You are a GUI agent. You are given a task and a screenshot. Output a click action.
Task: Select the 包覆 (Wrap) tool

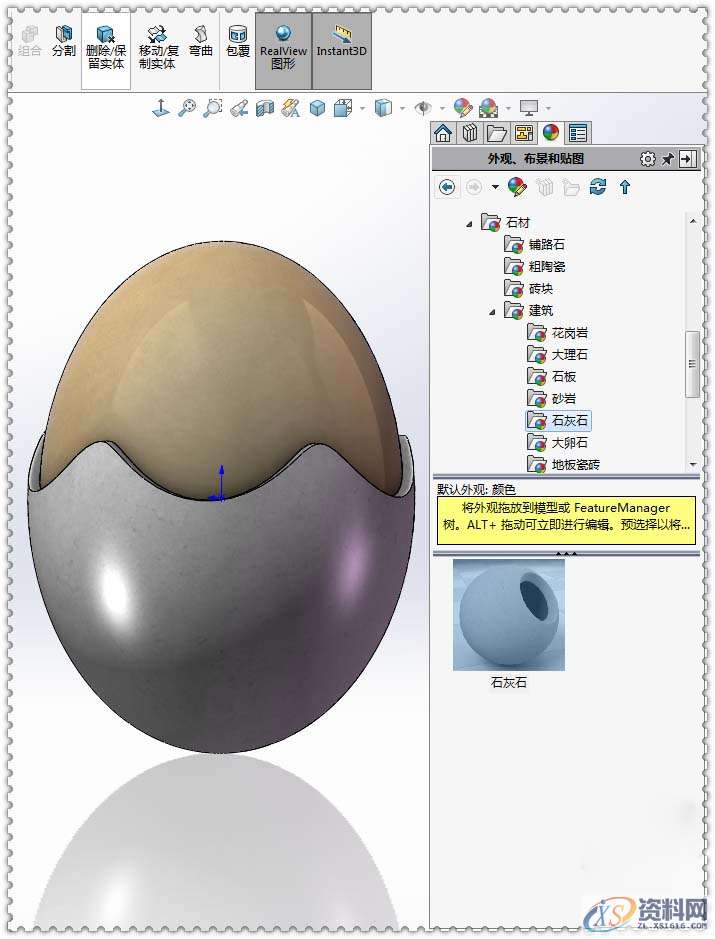pyautogui.click(x=238, y=41)
